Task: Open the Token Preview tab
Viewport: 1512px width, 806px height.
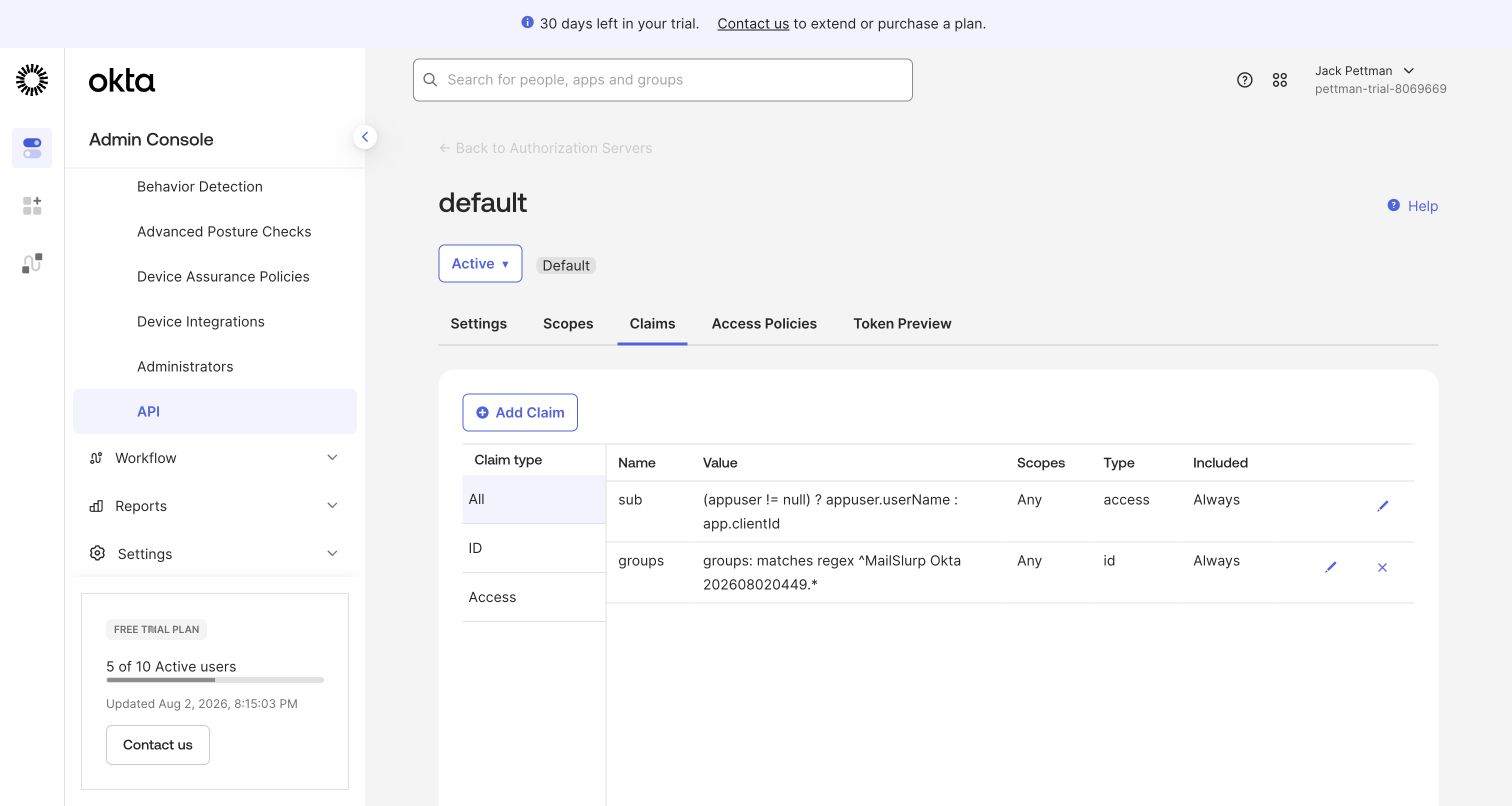Action: pyautogui.click(x=902, y=323)
